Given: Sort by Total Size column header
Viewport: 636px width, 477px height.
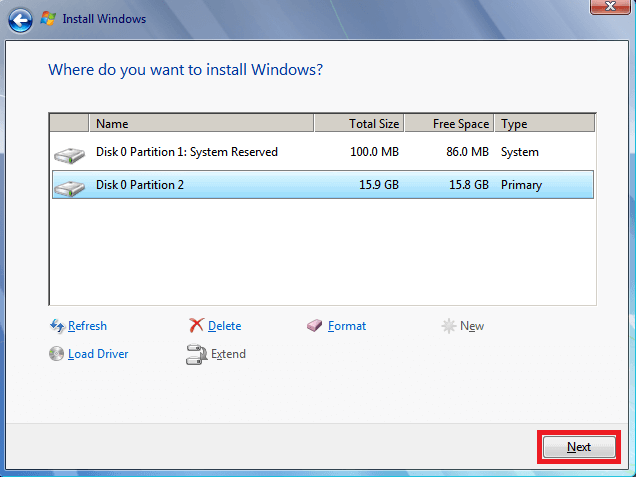Looking at the screenshot, I should coord(359,124).
